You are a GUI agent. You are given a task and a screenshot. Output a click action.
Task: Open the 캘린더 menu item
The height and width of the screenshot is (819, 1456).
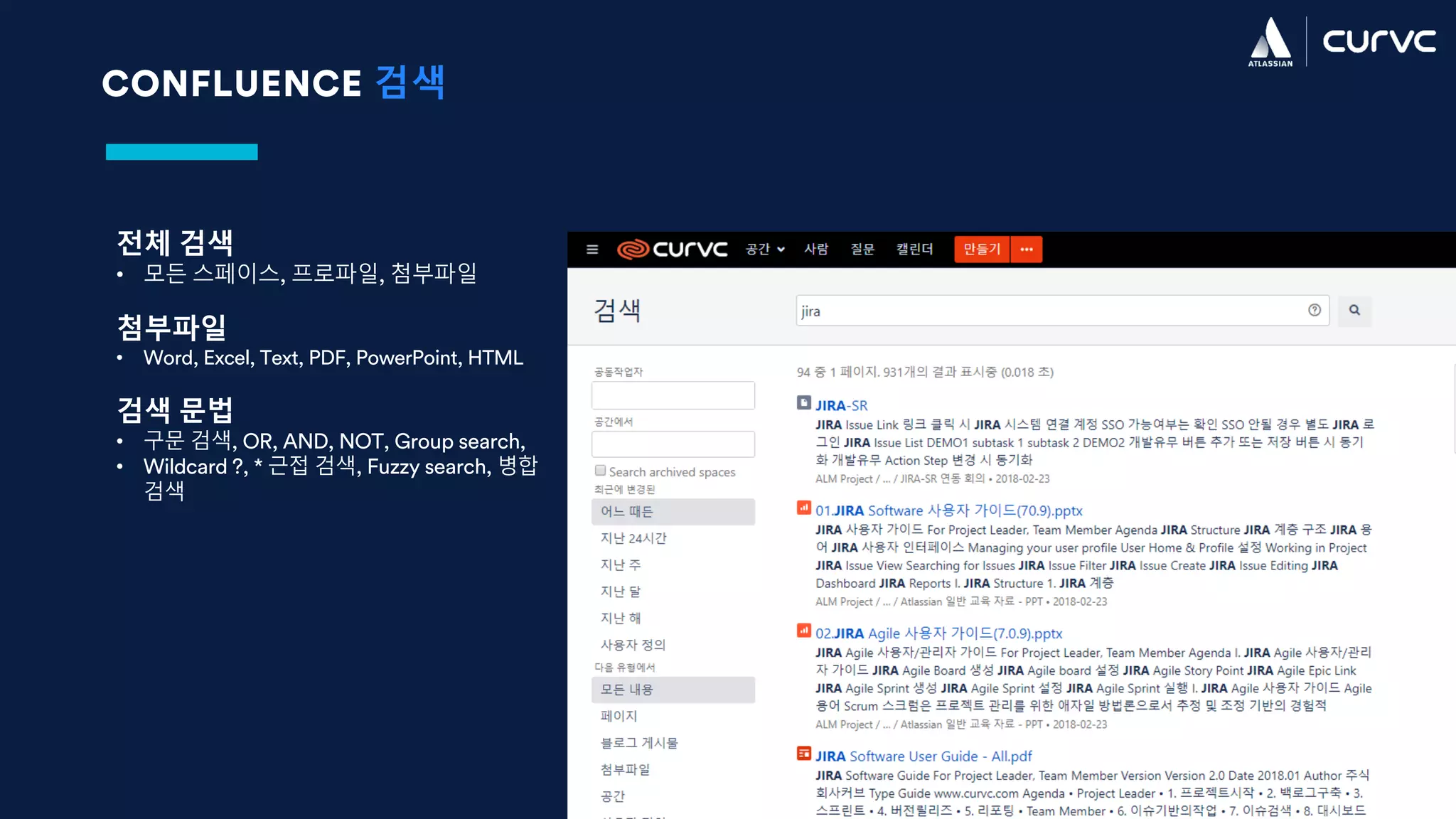pyautogui.click(x=914, y=250)
